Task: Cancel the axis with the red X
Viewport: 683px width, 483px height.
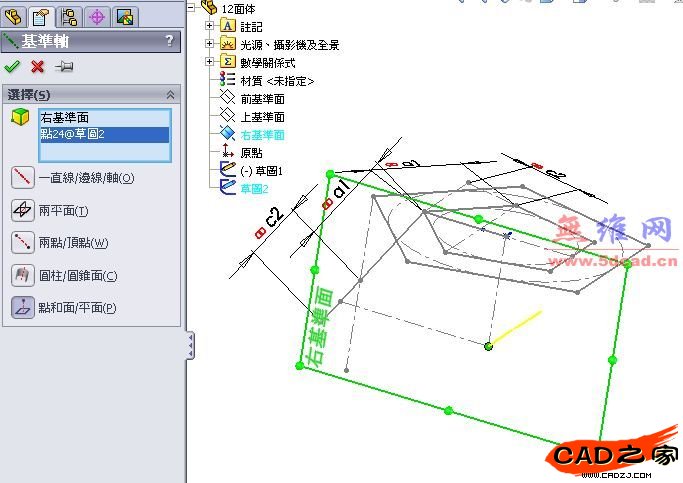Action: (38, 67)
